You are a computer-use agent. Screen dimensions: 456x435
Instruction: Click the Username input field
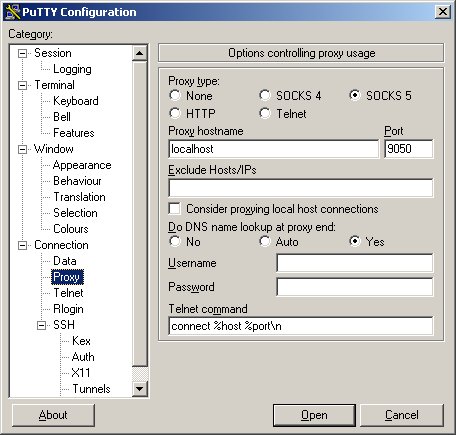355,263
